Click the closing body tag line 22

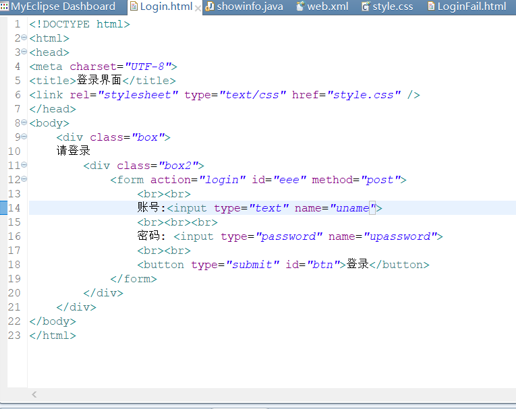53,321
